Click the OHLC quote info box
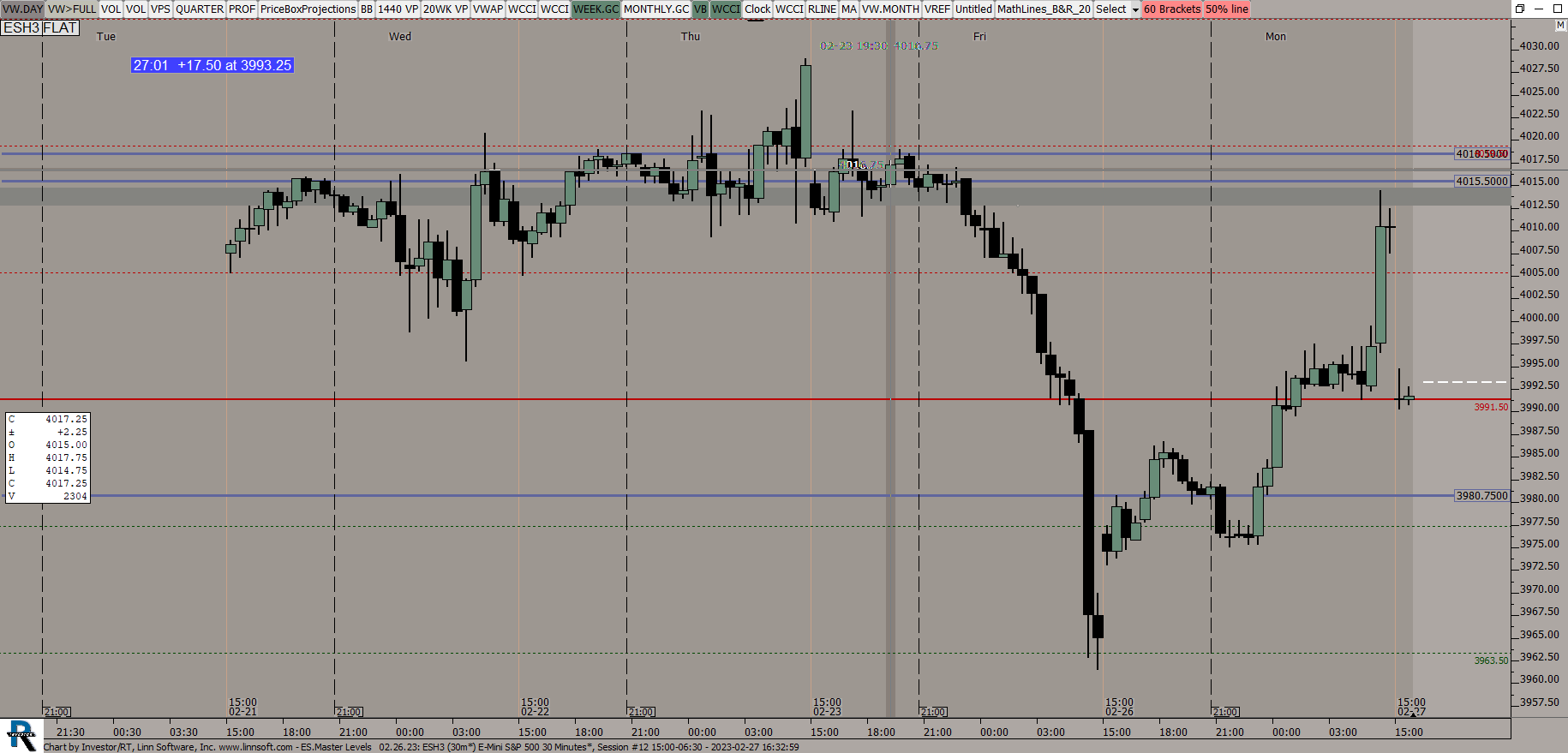Viewport: 1568px width, 753px height. coord(47,457)
